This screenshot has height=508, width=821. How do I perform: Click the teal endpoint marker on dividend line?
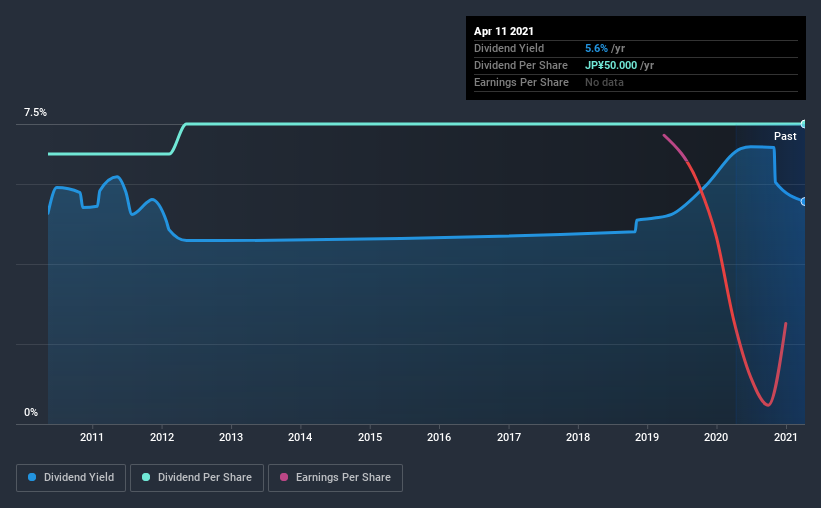(x=804, y=124)
